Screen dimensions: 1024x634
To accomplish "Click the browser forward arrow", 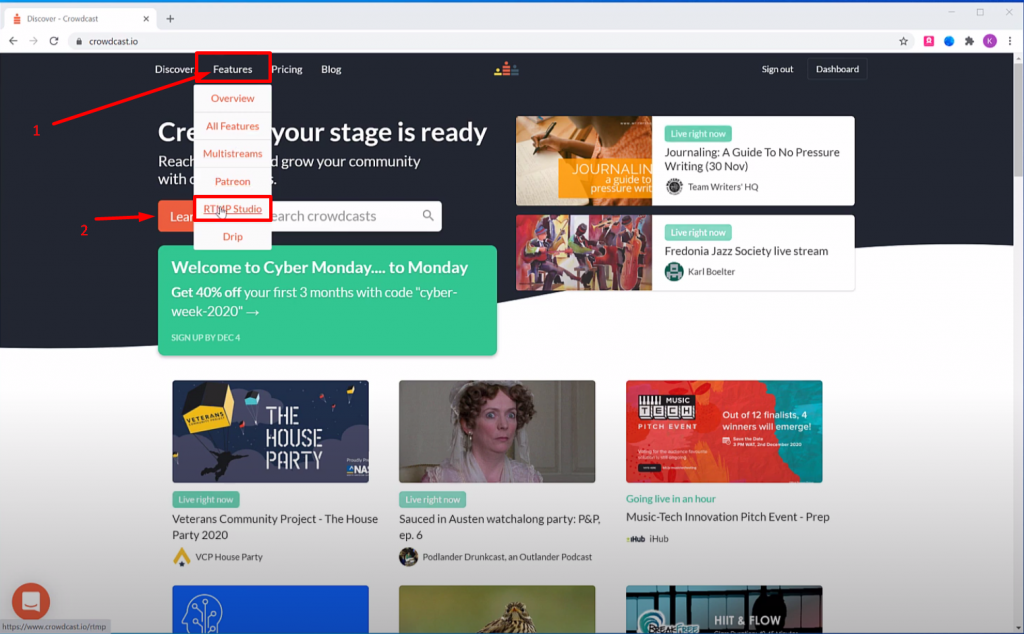I will coord(33,41).
